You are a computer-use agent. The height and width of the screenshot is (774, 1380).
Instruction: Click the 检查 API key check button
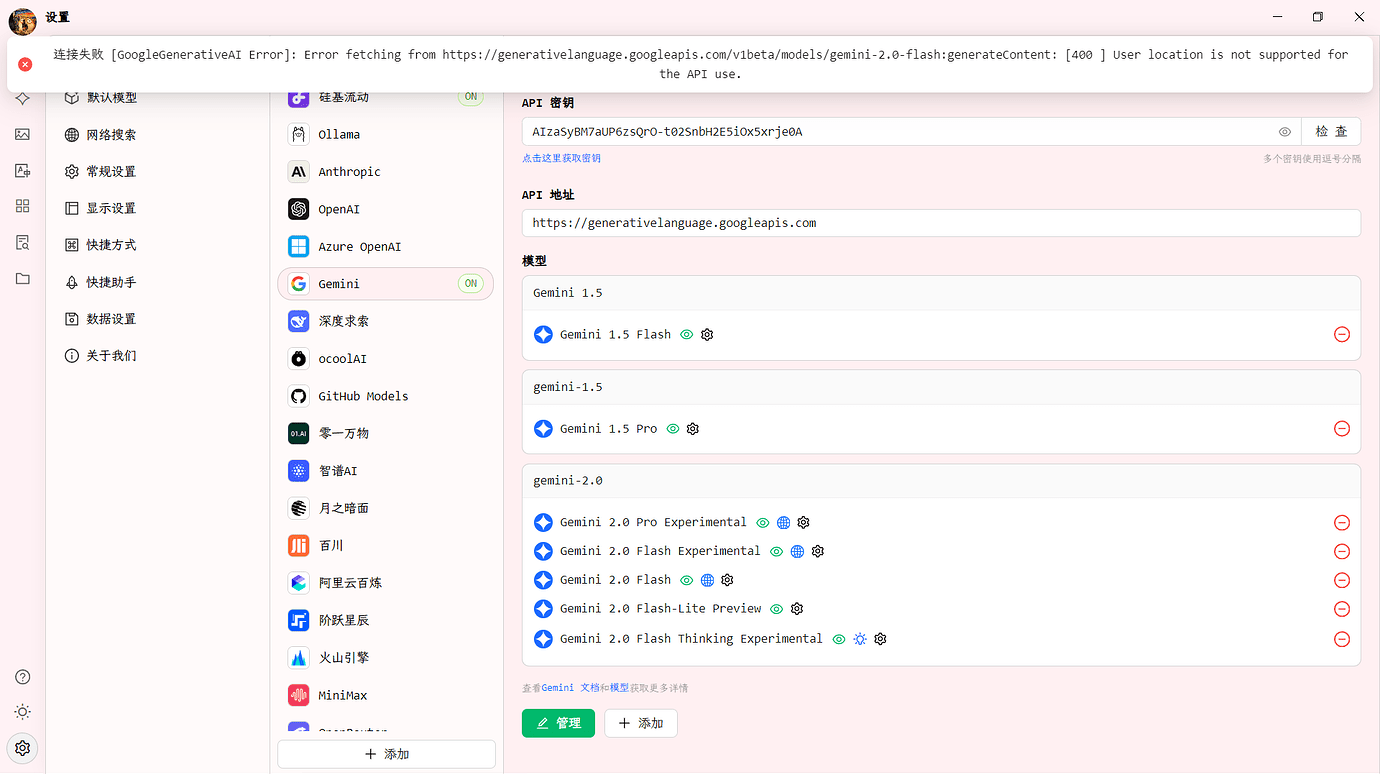1331,132
